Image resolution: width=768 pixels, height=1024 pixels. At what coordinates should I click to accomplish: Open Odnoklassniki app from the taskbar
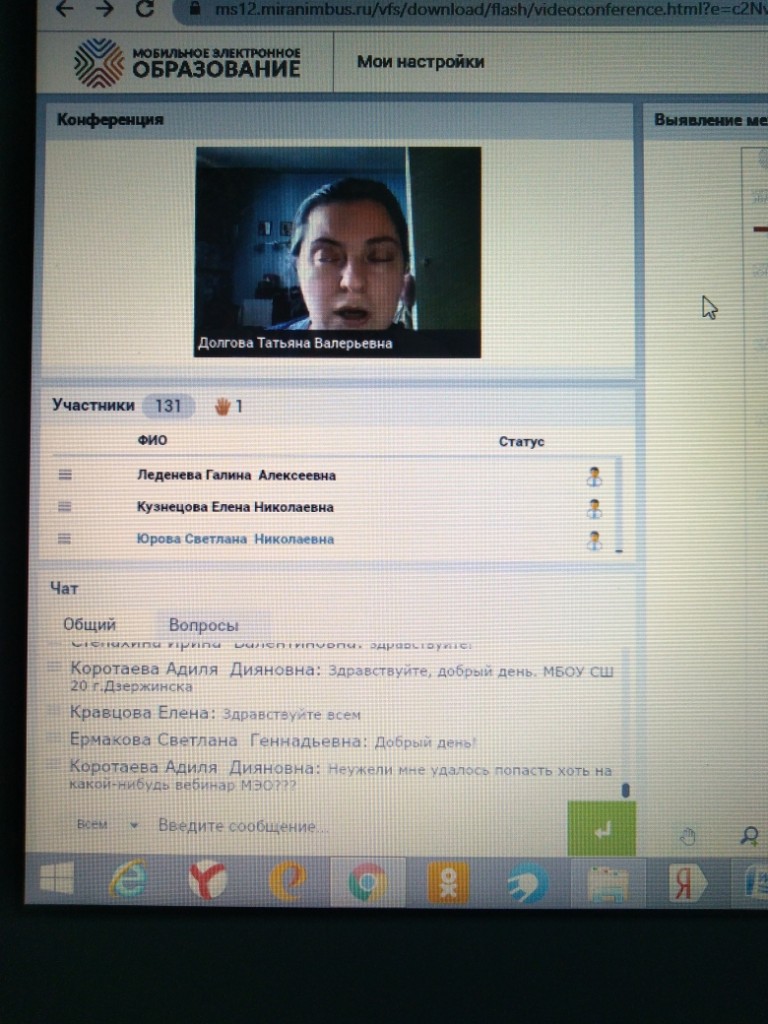[447, 883]
